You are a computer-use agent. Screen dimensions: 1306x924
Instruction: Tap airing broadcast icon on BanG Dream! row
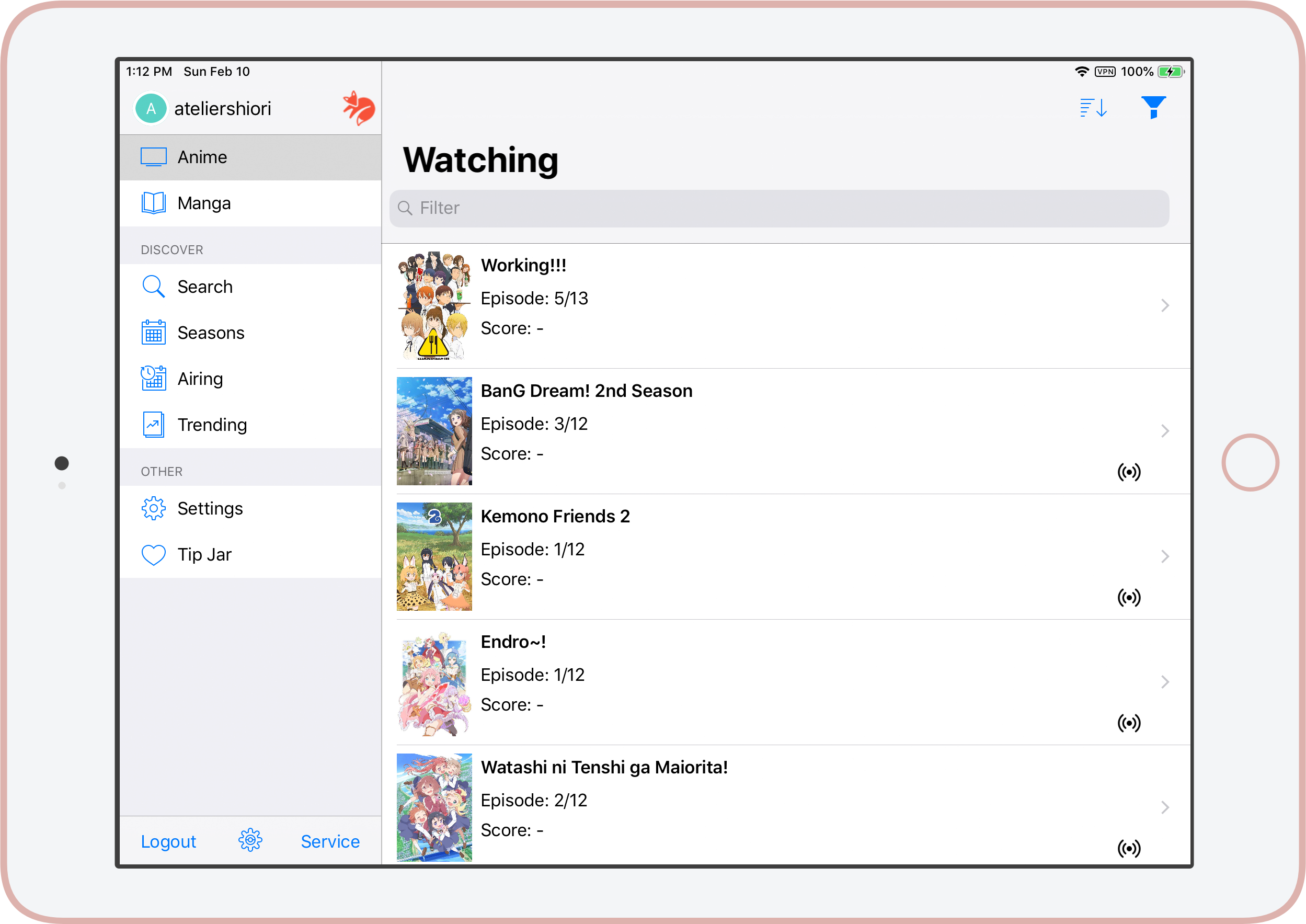click(1129, 472)
